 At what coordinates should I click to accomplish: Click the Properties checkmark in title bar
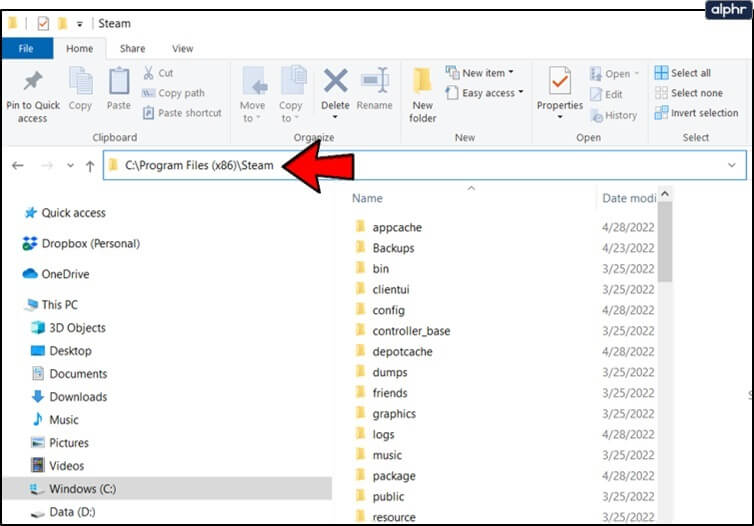coord(43,23)
